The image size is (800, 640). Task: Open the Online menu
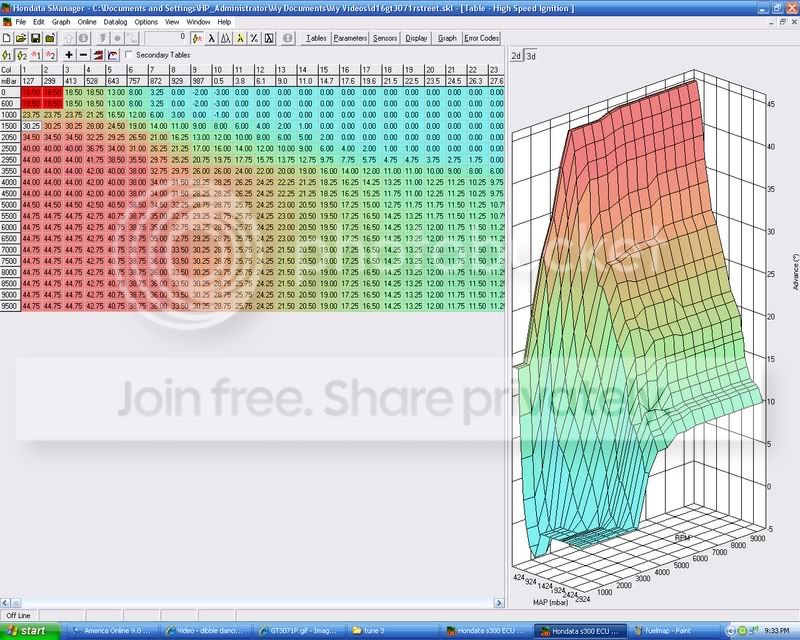[x=87, y=22]
